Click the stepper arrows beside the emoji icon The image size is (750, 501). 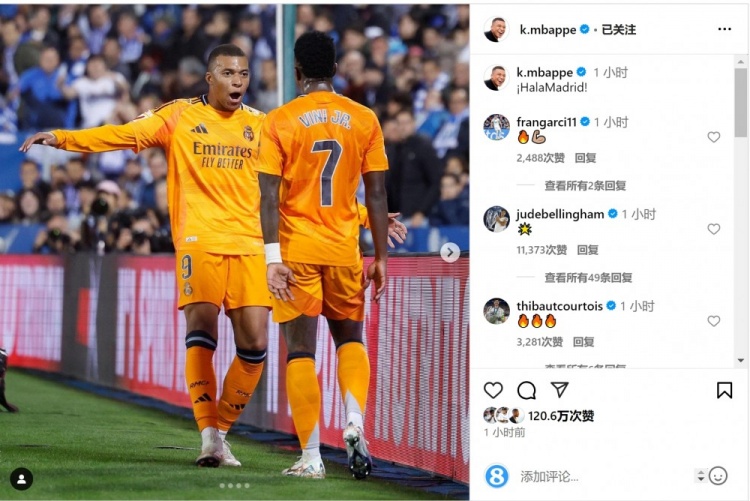pyautogui.click(x=700, y=476)
